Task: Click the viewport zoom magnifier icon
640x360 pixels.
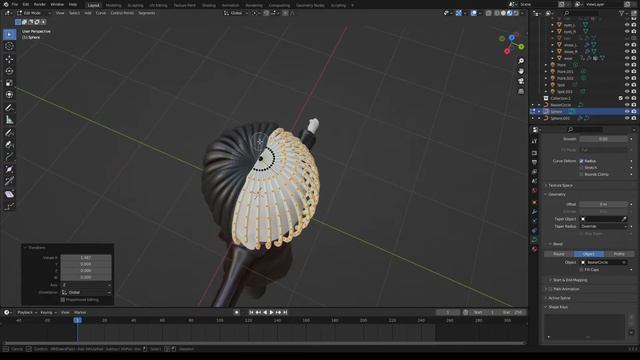Action: pos(521,61)
